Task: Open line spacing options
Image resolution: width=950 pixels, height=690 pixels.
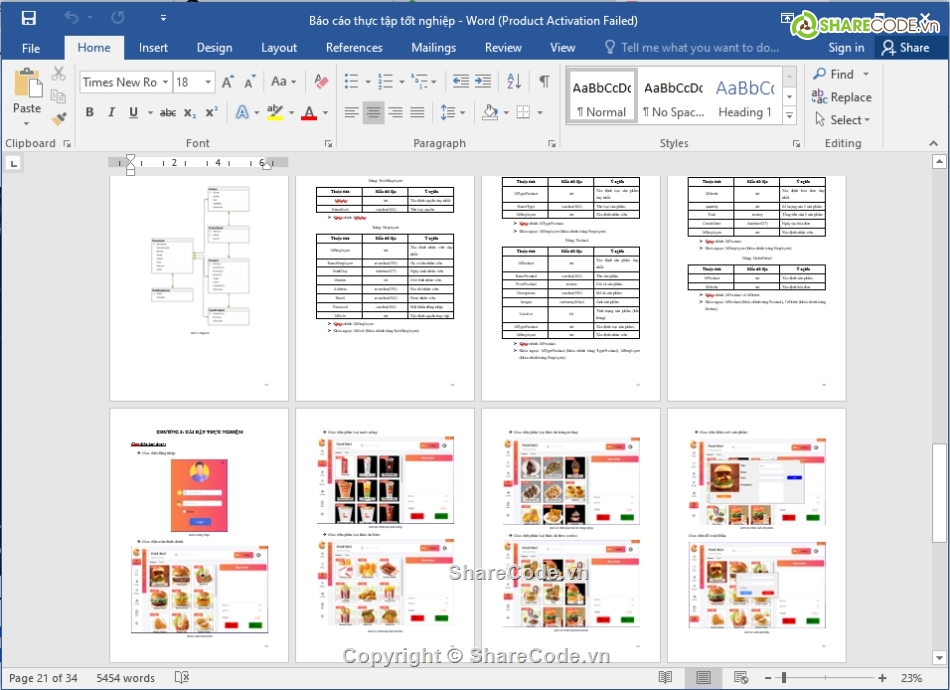Action: point(453,112)
